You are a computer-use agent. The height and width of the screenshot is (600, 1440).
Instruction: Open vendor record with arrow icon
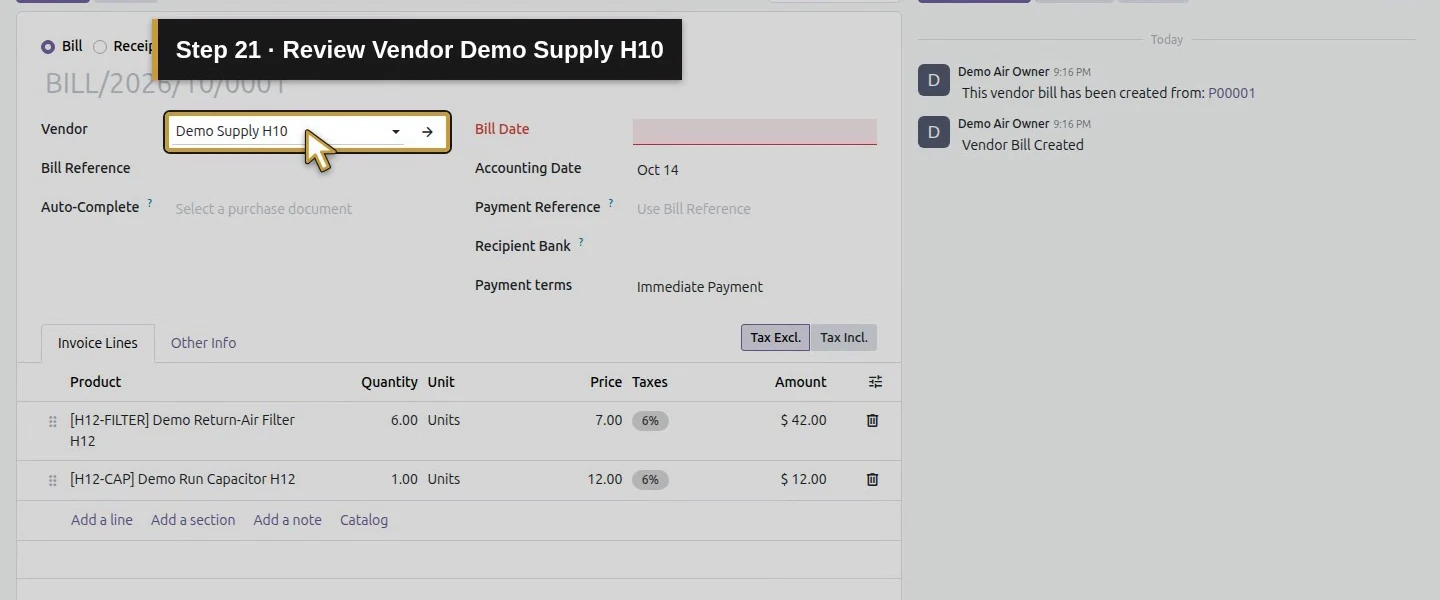pos(427,132)
